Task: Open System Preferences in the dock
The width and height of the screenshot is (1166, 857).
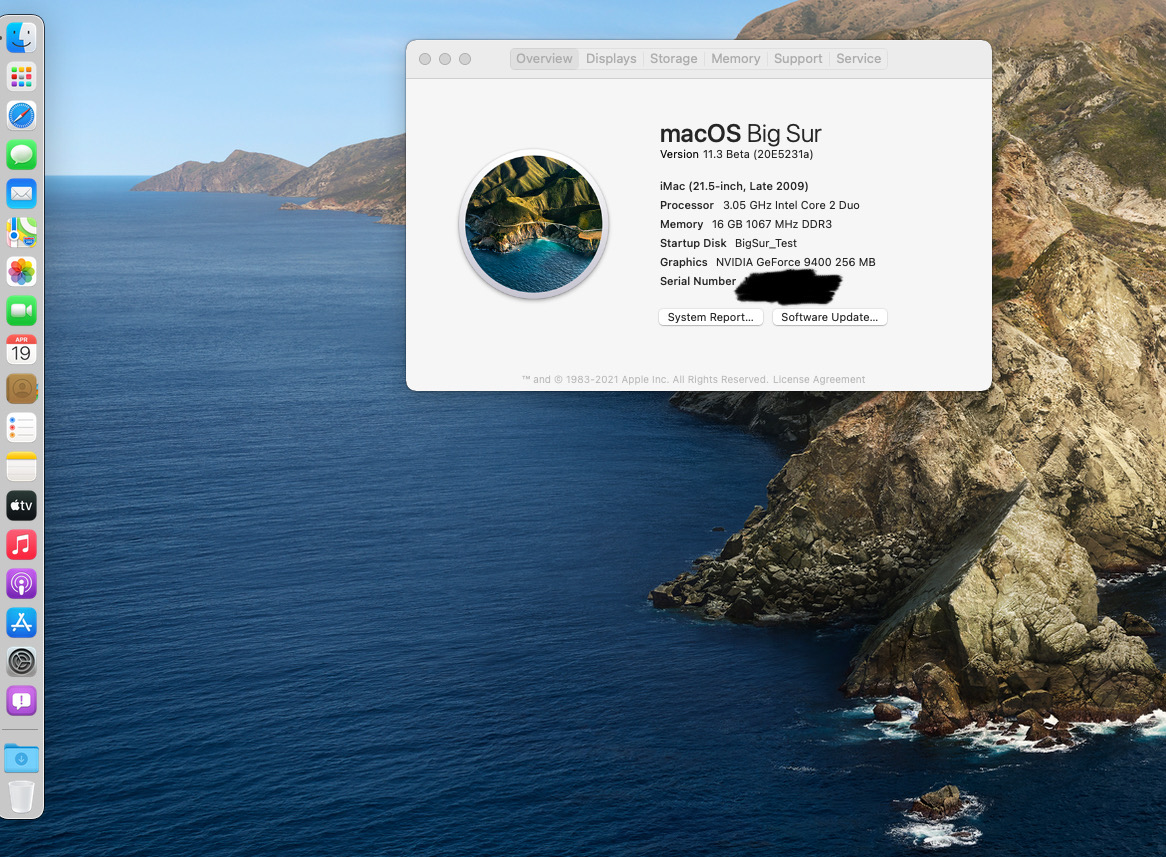Action: tap(22, 661)
